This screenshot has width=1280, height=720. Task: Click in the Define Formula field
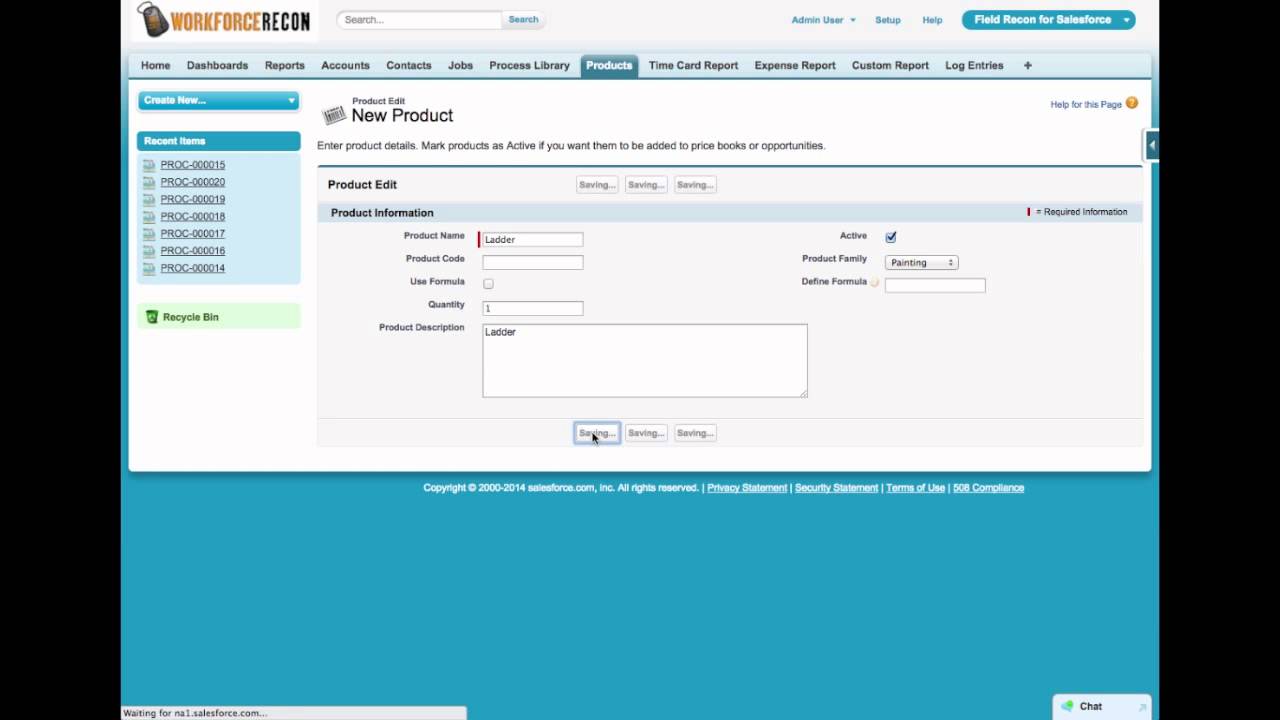pos(935,285)
